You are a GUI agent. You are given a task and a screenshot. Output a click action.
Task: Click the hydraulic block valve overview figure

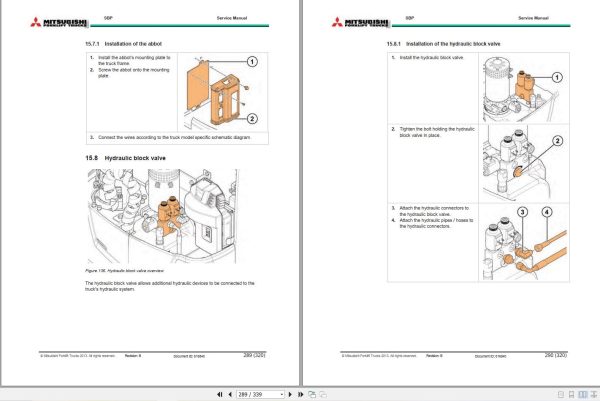point(163,216)
